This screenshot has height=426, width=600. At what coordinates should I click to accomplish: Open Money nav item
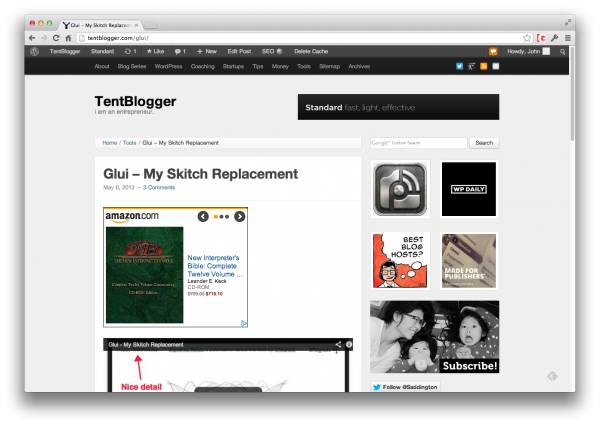coord(280,66)
